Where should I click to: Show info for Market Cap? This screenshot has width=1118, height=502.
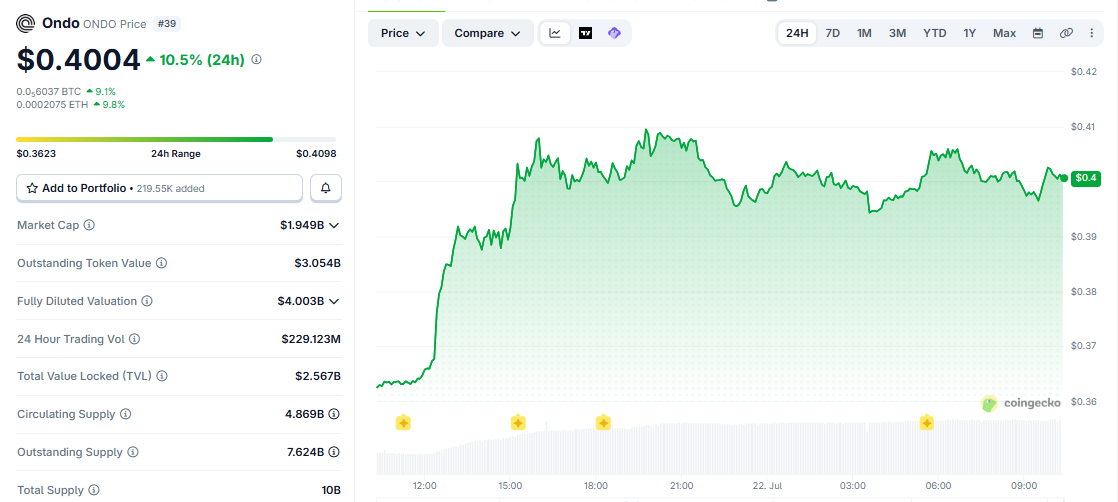[x=89, y=225]
